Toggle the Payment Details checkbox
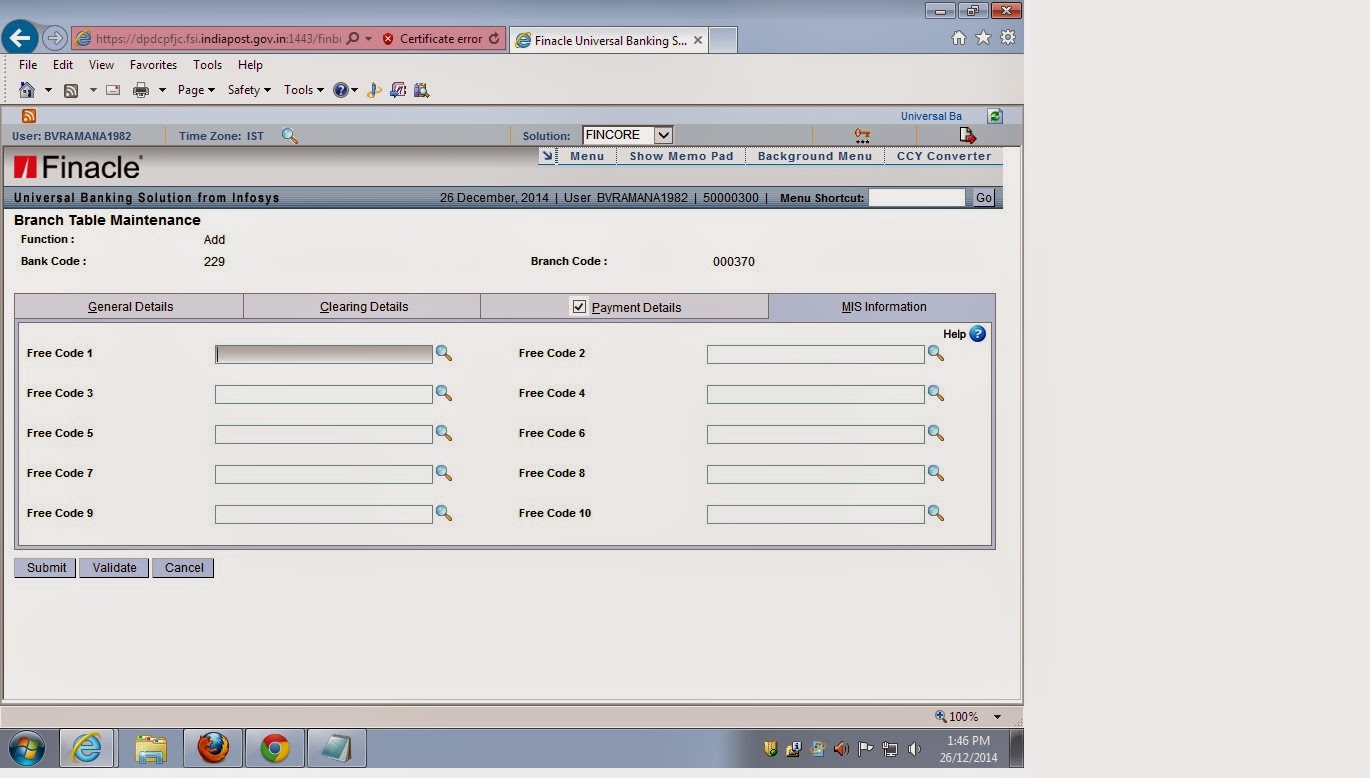1370x778 pixels. [580, 306]
